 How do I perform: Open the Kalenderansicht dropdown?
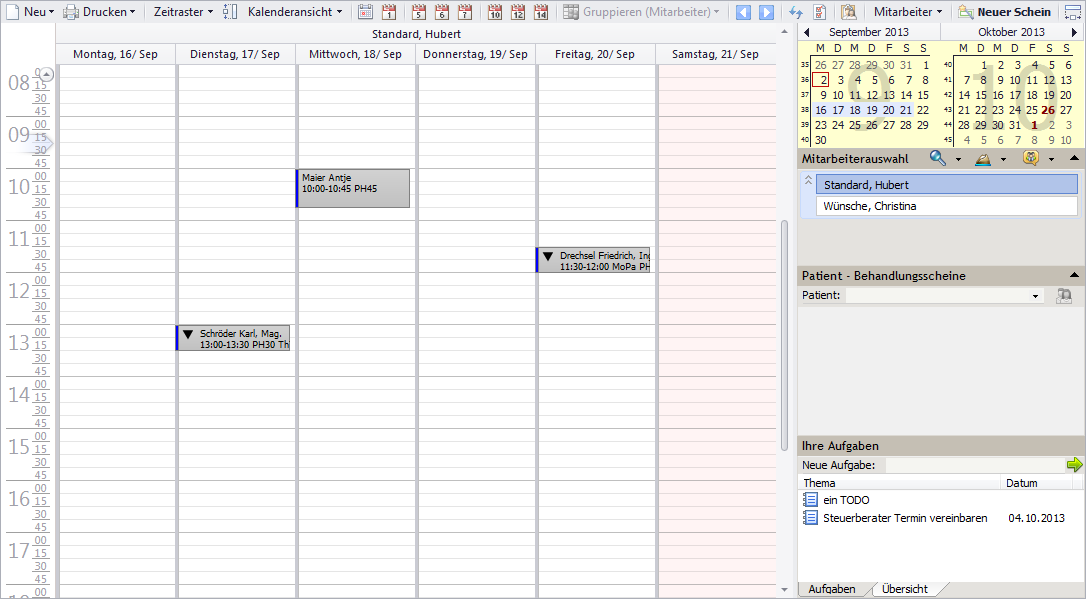coord(294,12)
